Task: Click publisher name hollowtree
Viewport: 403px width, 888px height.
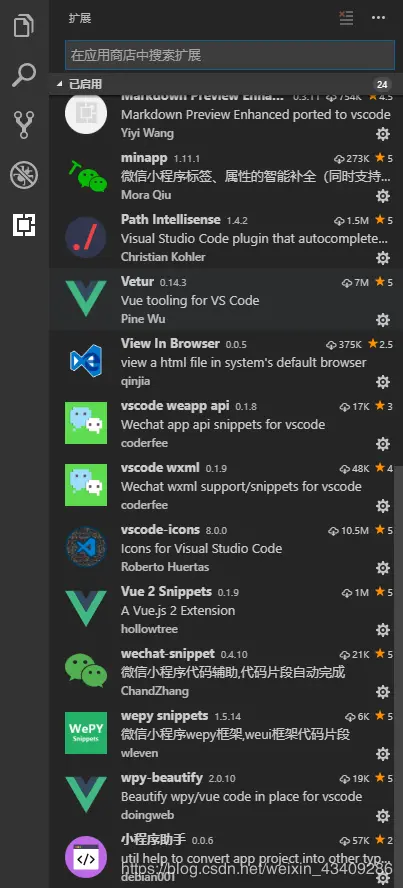Action: 149,629
